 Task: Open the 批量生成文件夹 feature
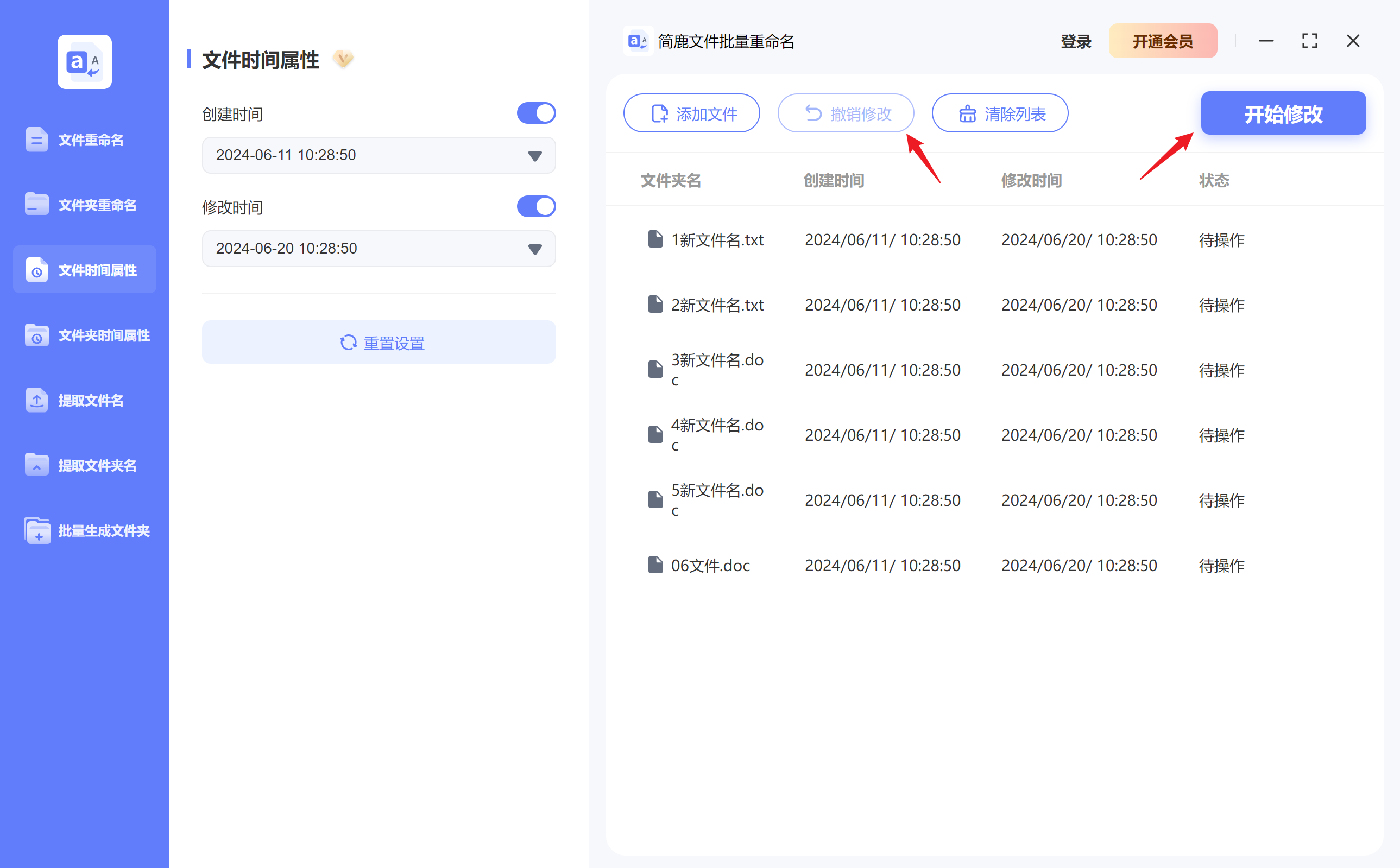[104, 530]
